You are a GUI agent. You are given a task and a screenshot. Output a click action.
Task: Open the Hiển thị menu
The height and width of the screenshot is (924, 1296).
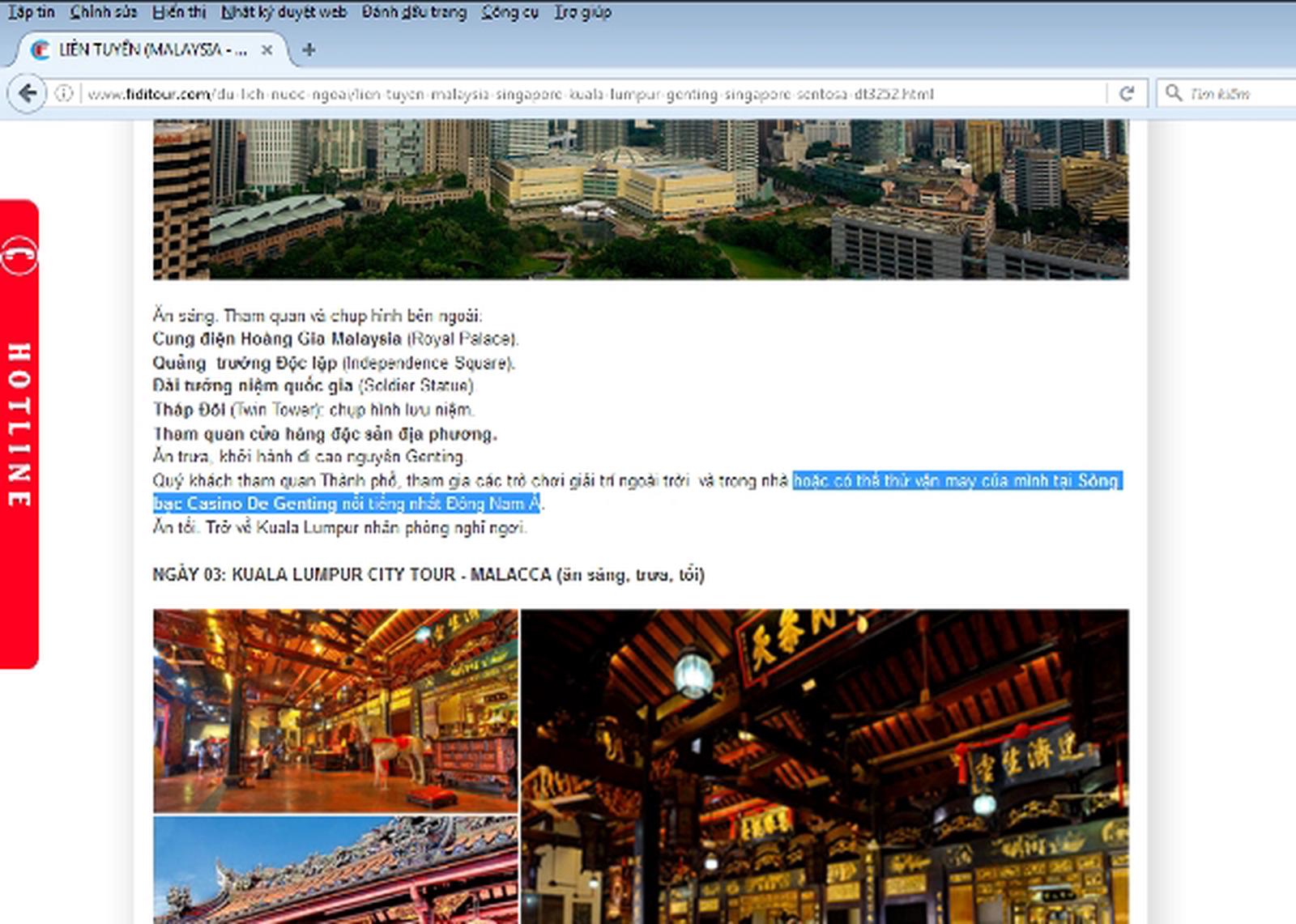[x=179, y=12]
